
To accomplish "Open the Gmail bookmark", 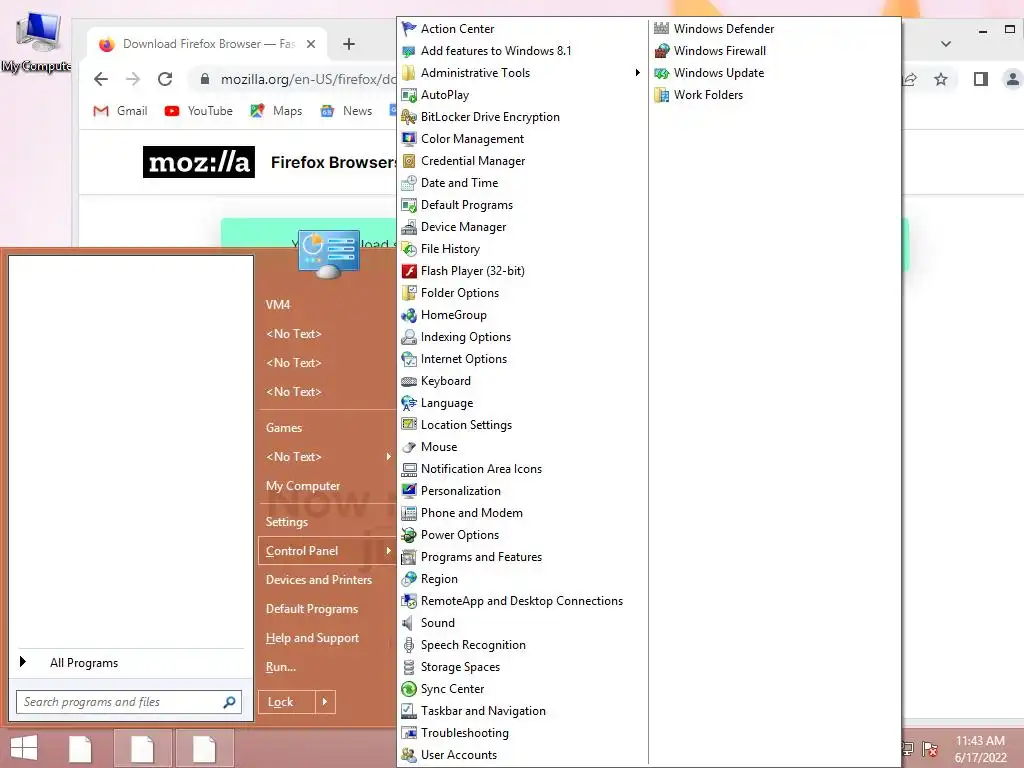I will [x=120, y=111].
